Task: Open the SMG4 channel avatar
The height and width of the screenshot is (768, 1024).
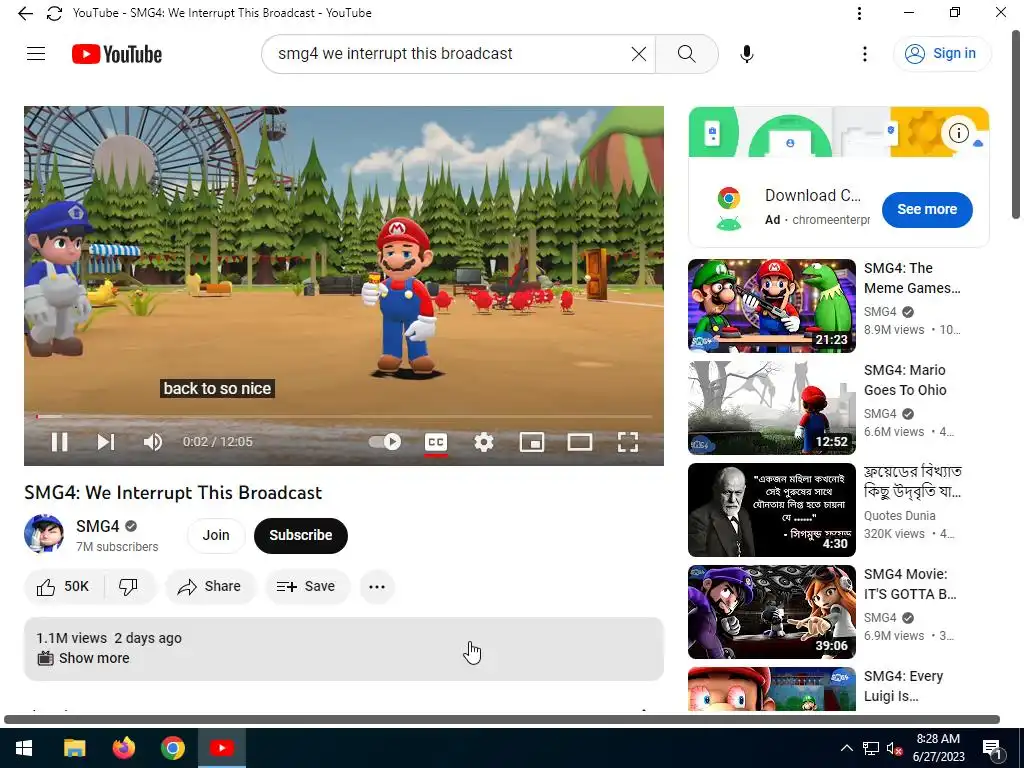Action: (x=44, y=534)
